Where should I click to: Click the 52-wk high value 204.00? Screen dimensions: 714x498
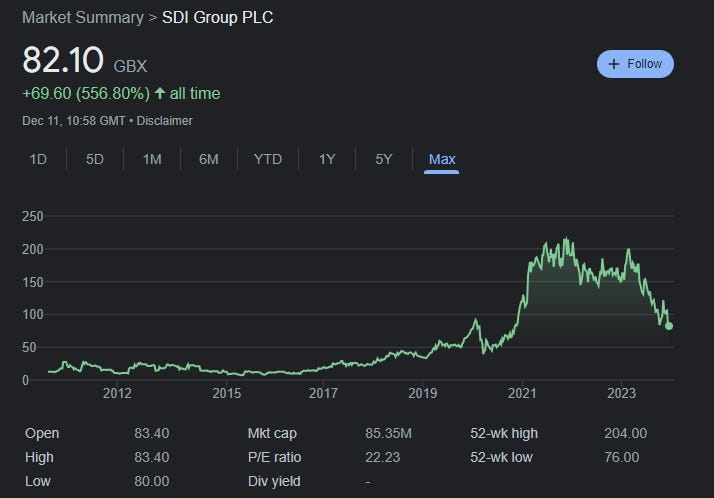pos(626,433)
